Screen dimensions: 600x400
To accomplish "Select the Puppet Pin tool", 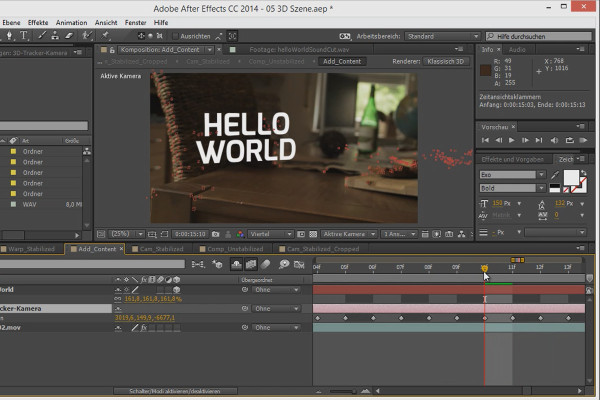I will pos(104,36).
